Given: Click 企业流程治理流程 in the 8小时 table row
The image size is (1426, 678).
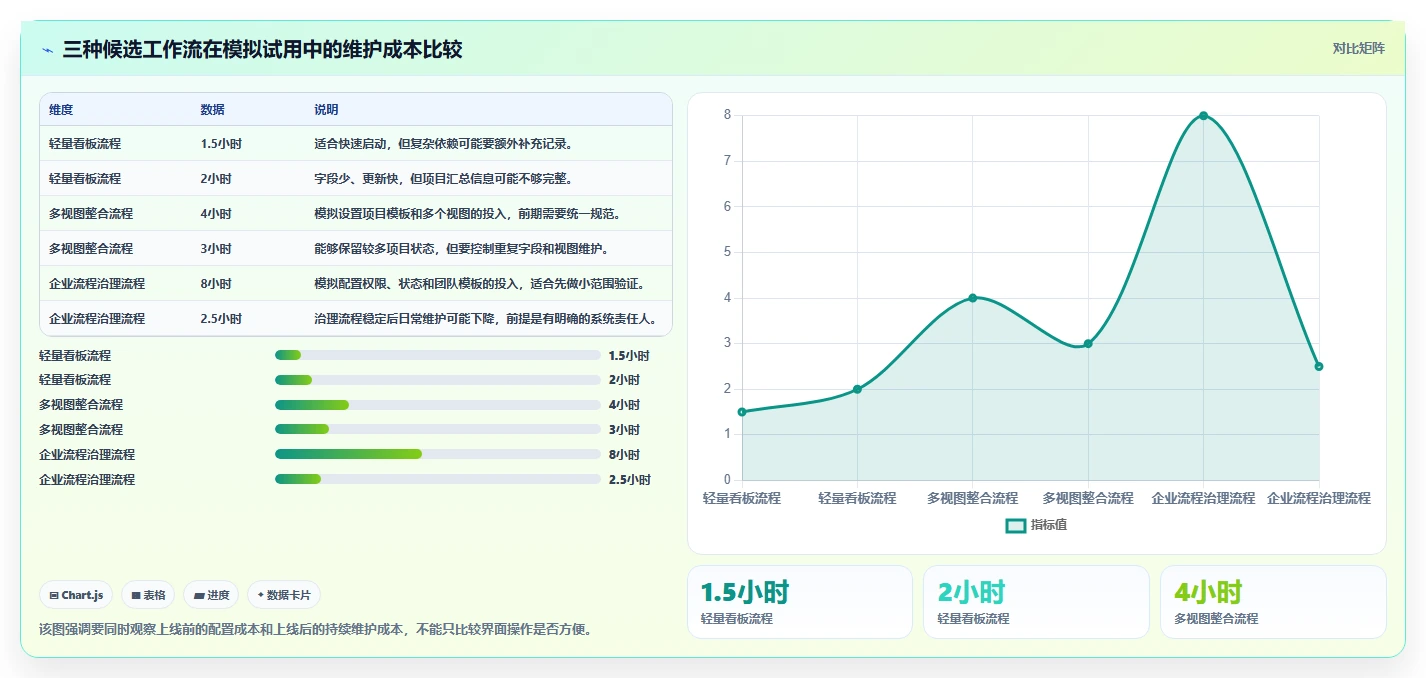Looking at the screenshot, I should pyautogui.click(x=97, y=284).
